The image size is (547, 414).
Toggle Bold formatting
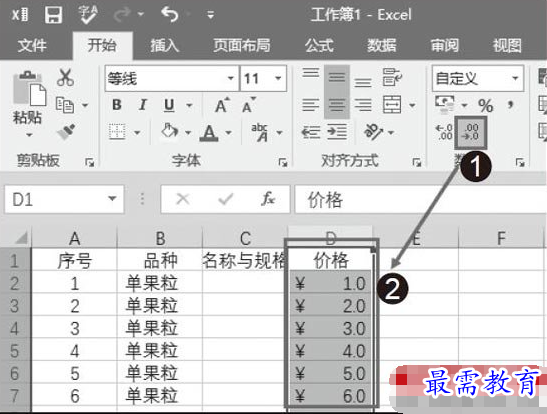[117, 105]
